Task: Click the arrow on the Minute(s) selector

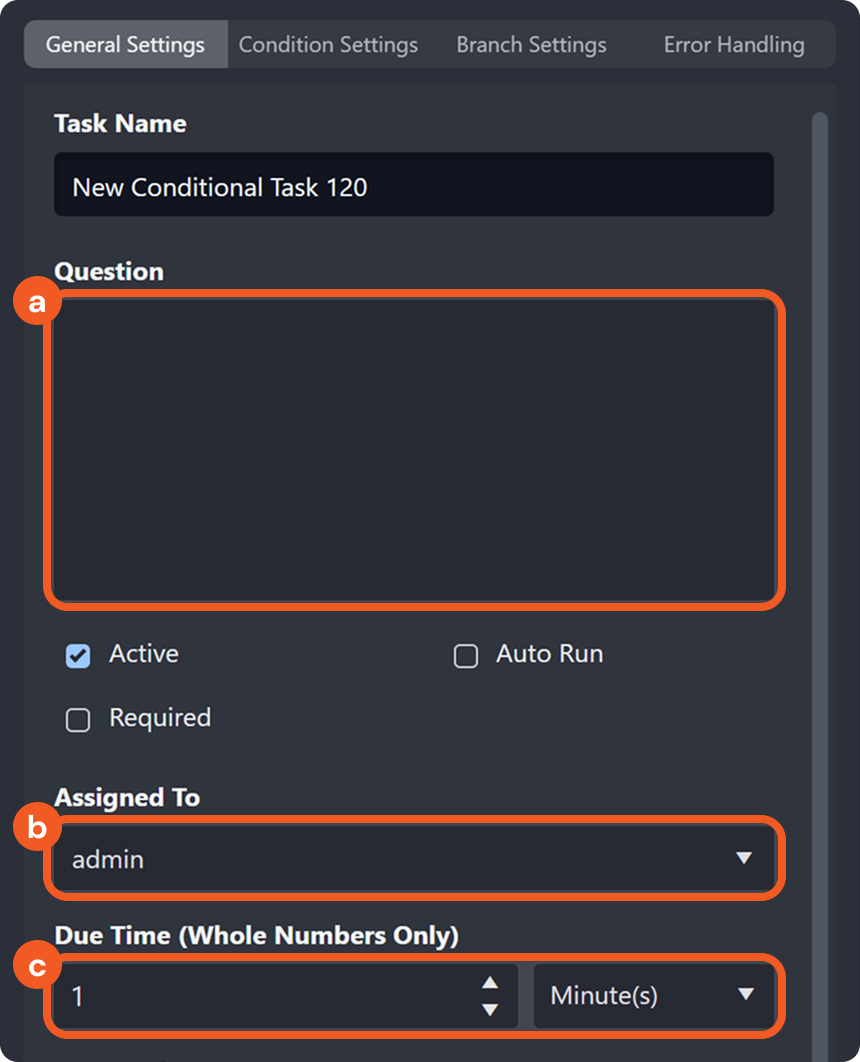Action: (745, 995)
